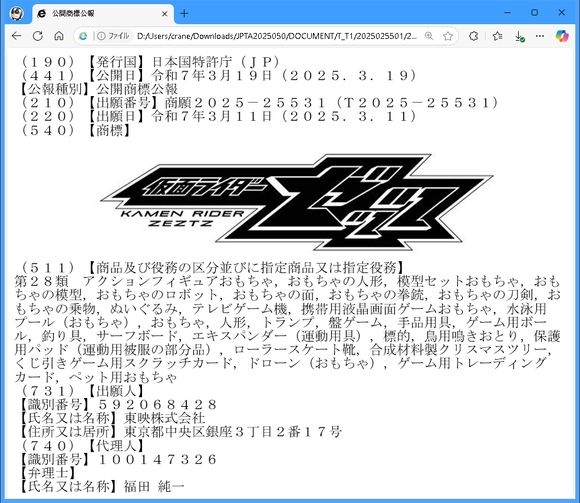The height and width of the screenshot is (503, 580).
Task: Click address 東京都中央区銀座3丁目2番17号
Action: coord(233,432)
